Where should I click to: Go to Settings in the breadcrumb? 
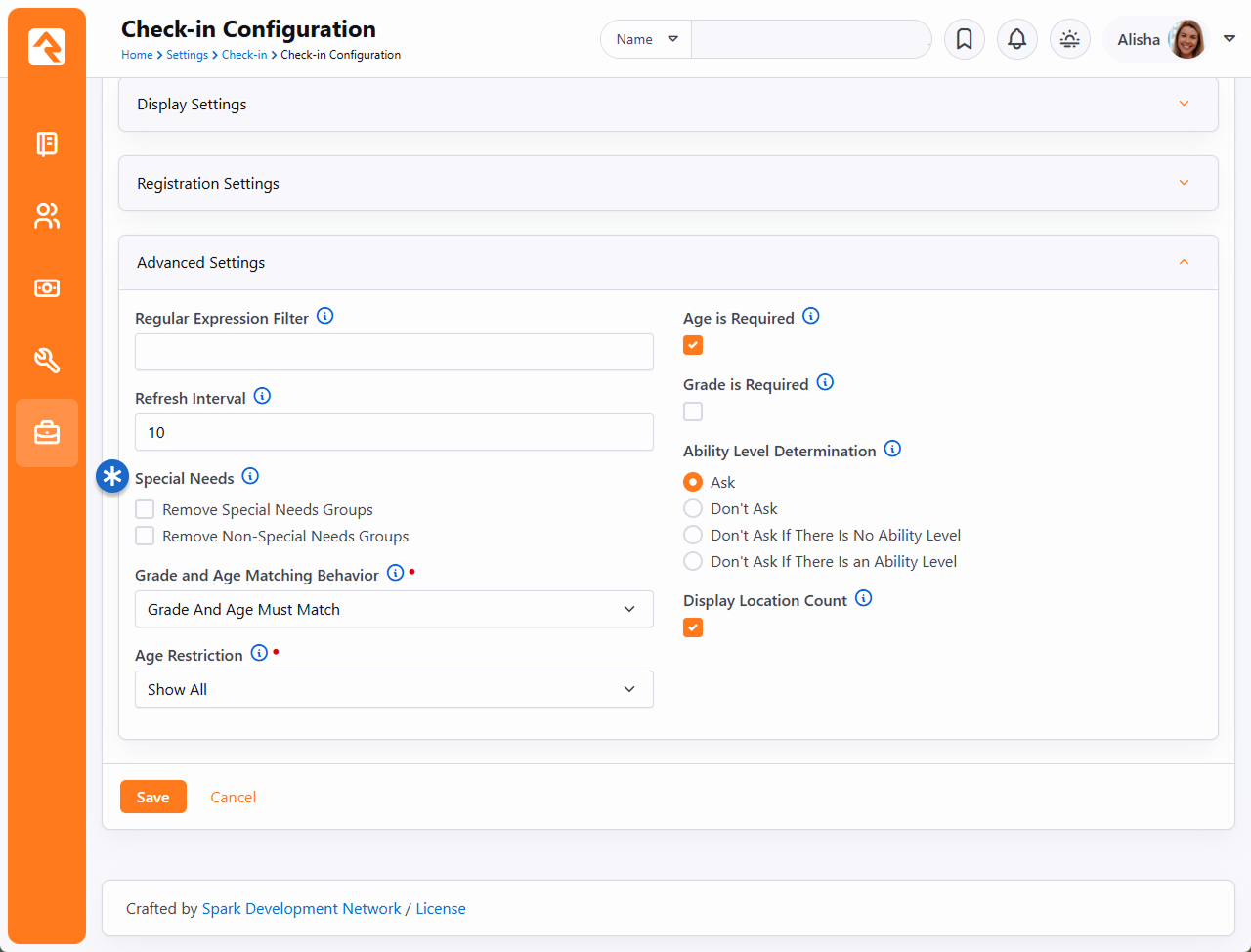pos(187,55)
